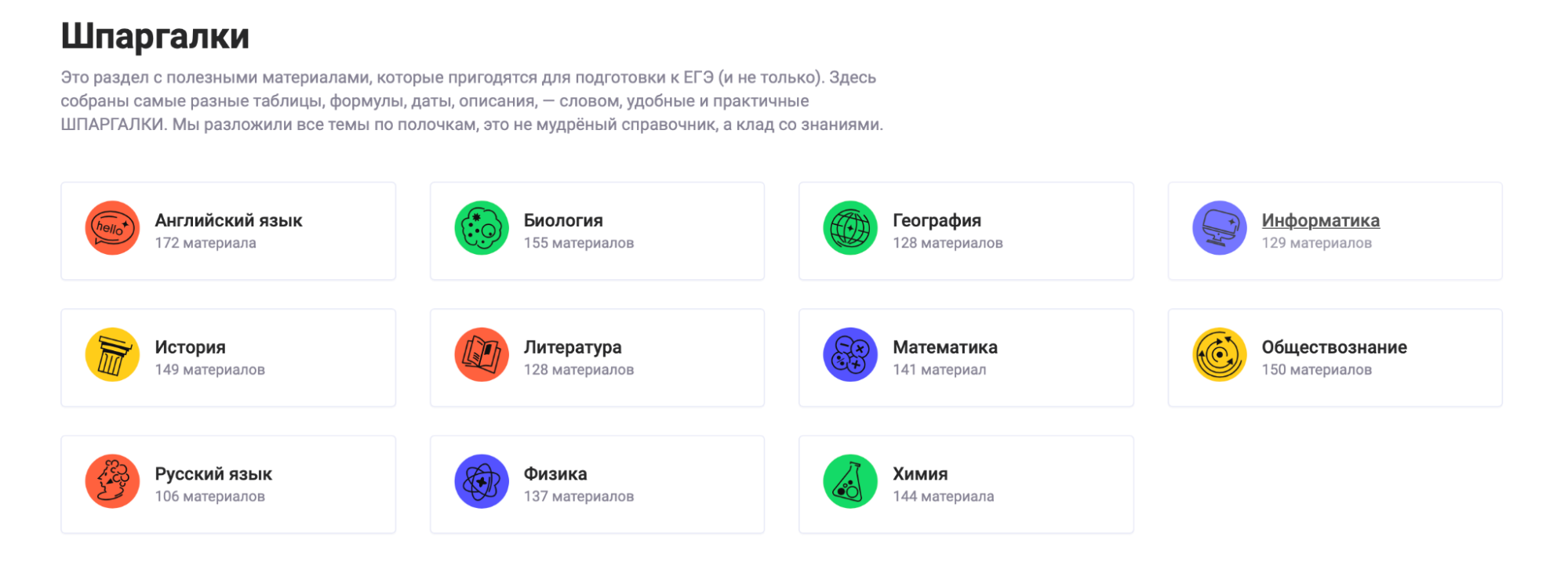
Task: Open the underlined Информатика link
Action: point(1320,221)
